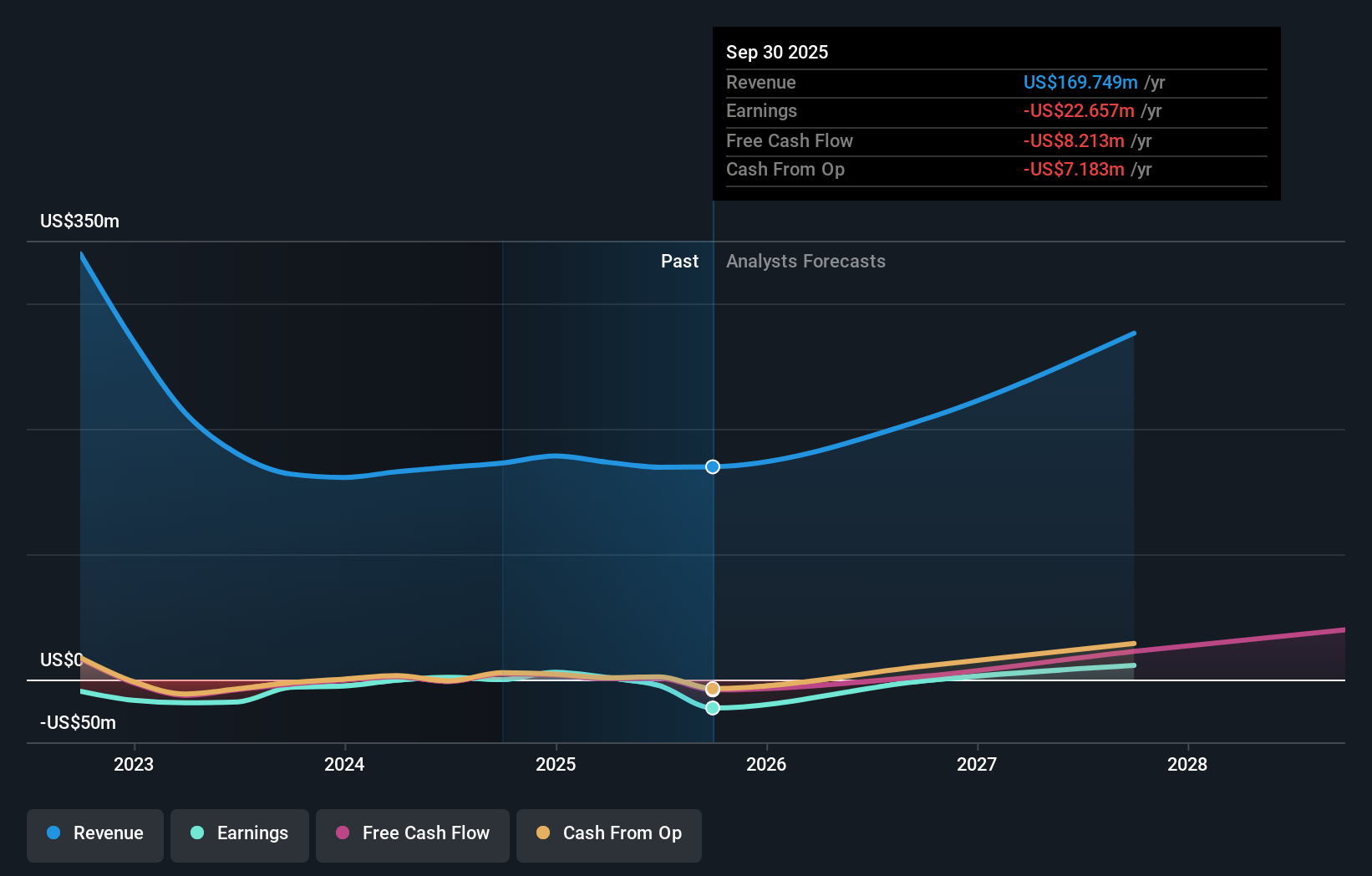Select the white Revenue data point marker

coord(713,466)
